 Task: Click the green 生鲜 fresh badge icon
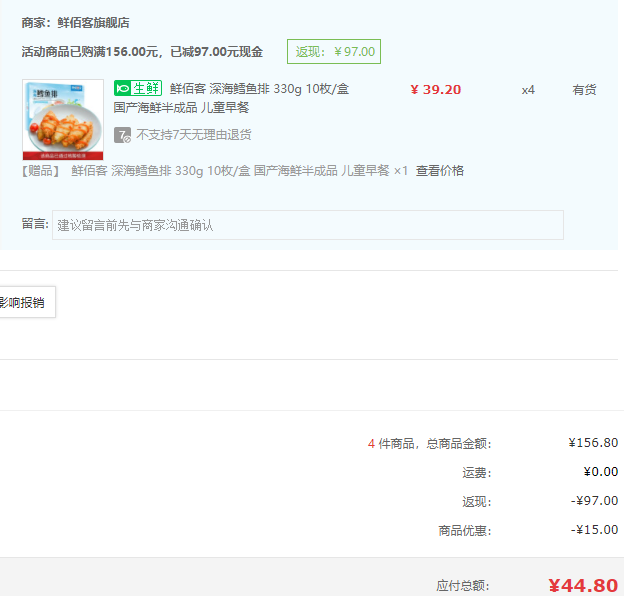(138, 88)
